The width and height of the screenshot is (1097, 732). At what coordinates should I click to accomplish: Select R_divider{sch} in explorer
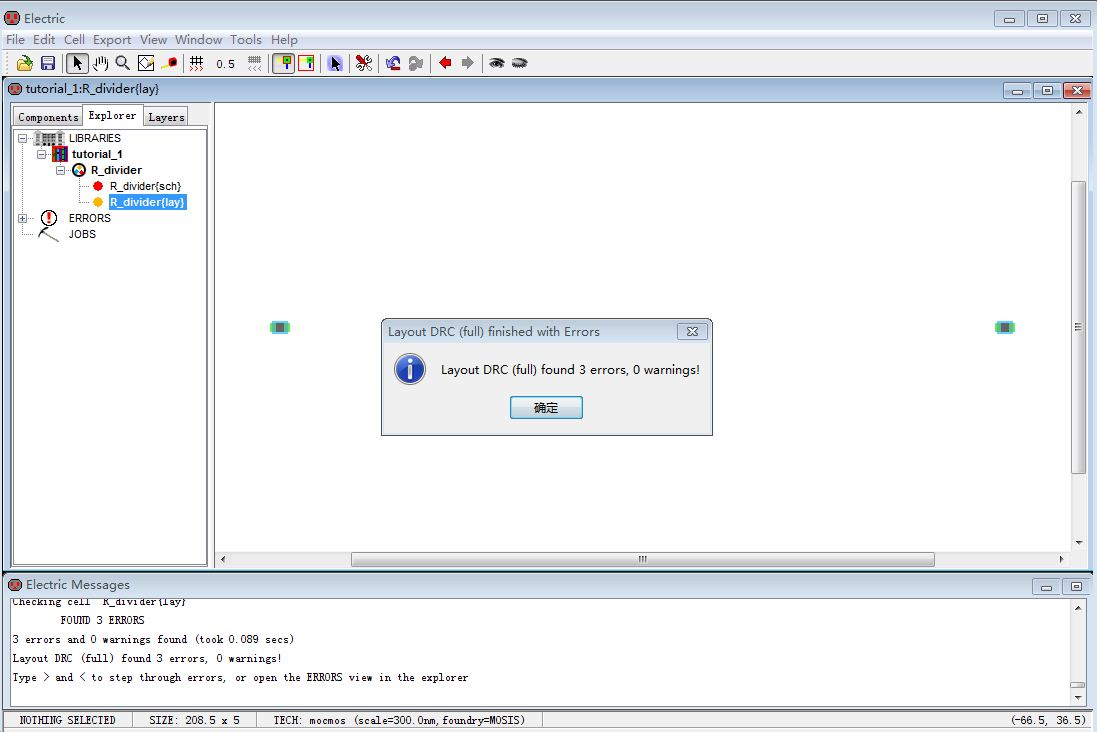point(145,186)
